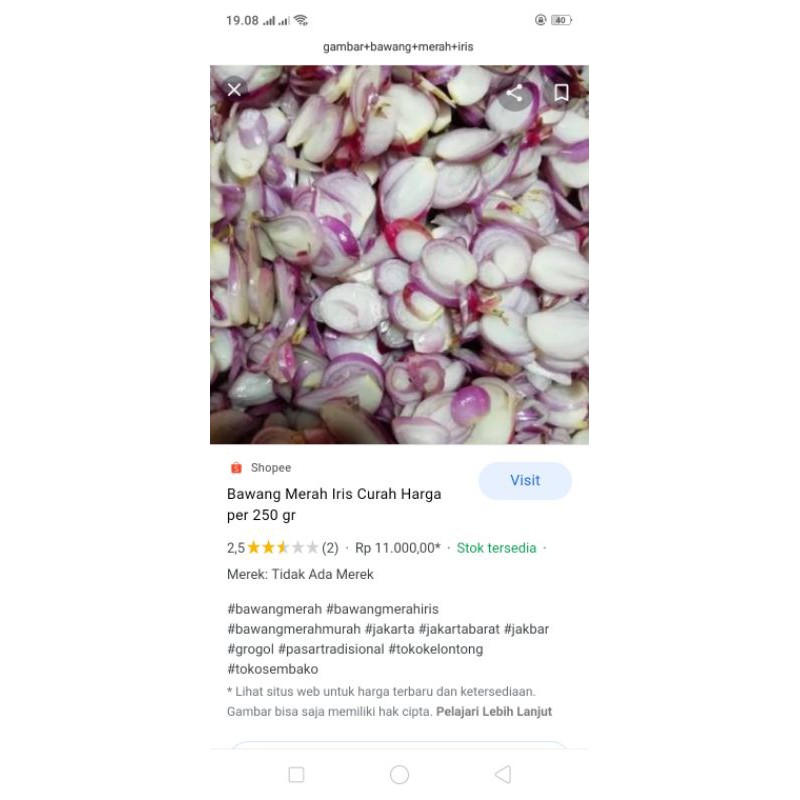Tap the share icon on the image
The width and height of the screenshot is (800, 800).
click(514, 93)
